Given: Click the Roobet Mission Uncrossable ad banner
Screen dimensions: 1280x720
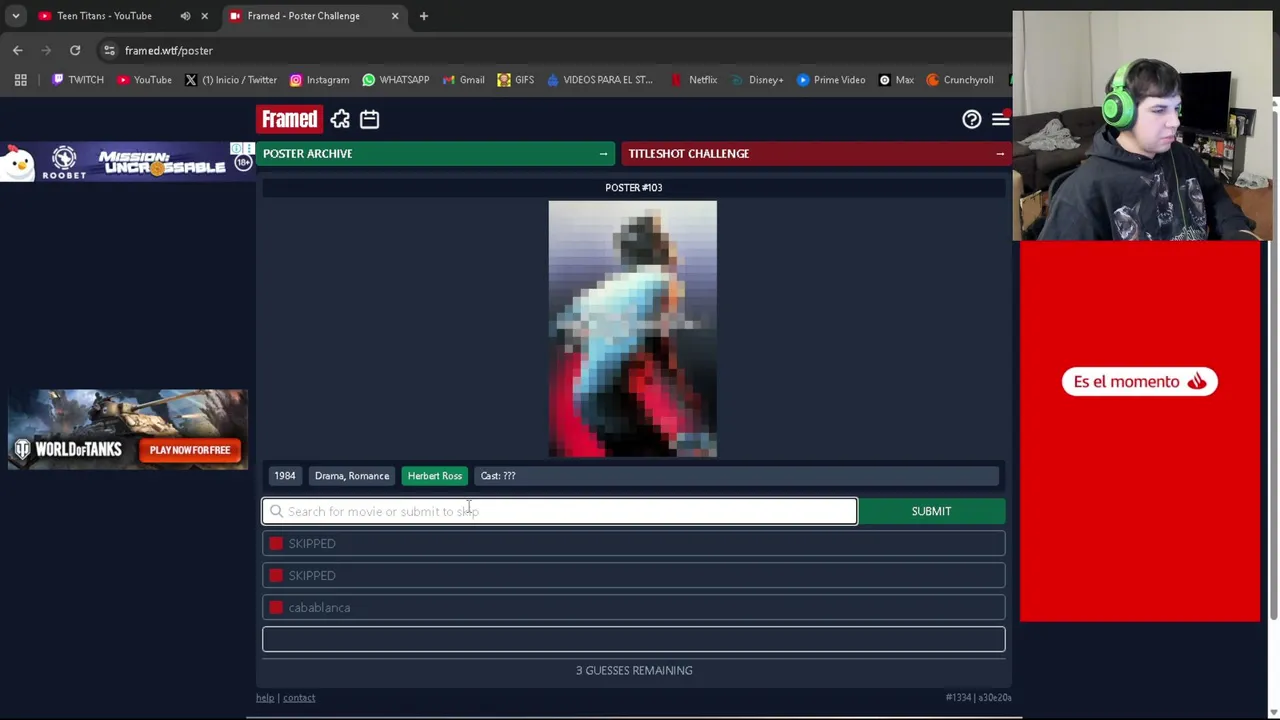Looking at the screenshot, I should point(128,163).
